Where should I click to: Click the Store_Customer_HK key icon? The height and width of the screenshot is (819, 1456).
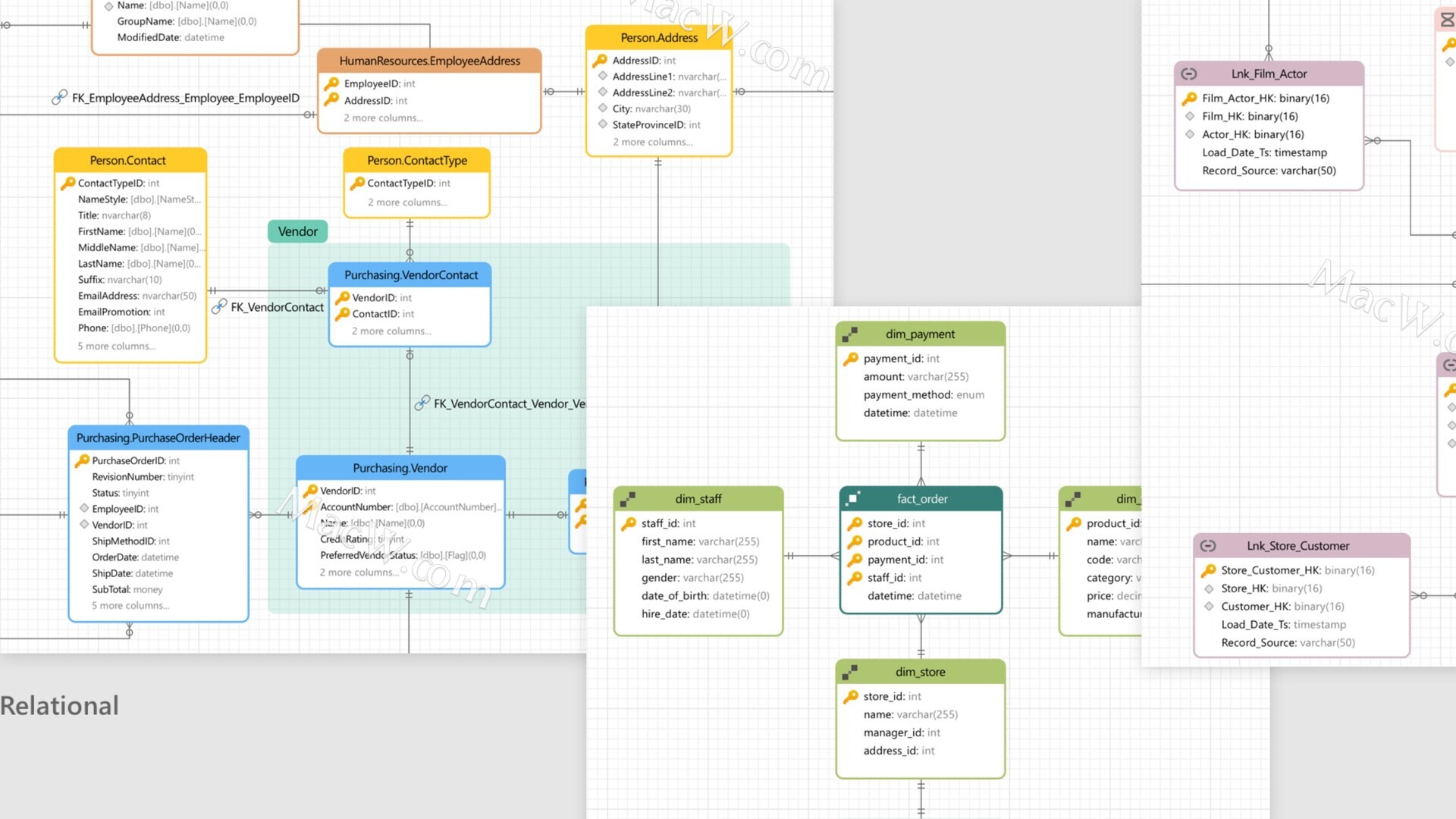pyautogui.click(x=1208, y=570)
